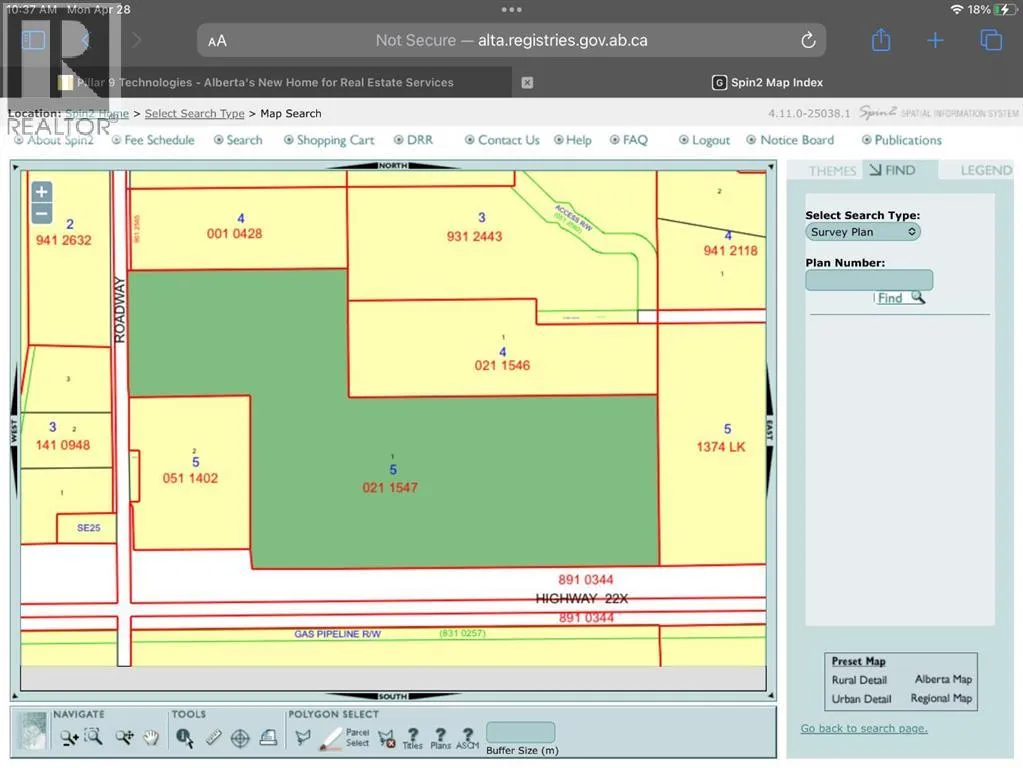Click the print map icon
Screen dimensions: 1023x768
pyautogui.click(x=268, y=738)
